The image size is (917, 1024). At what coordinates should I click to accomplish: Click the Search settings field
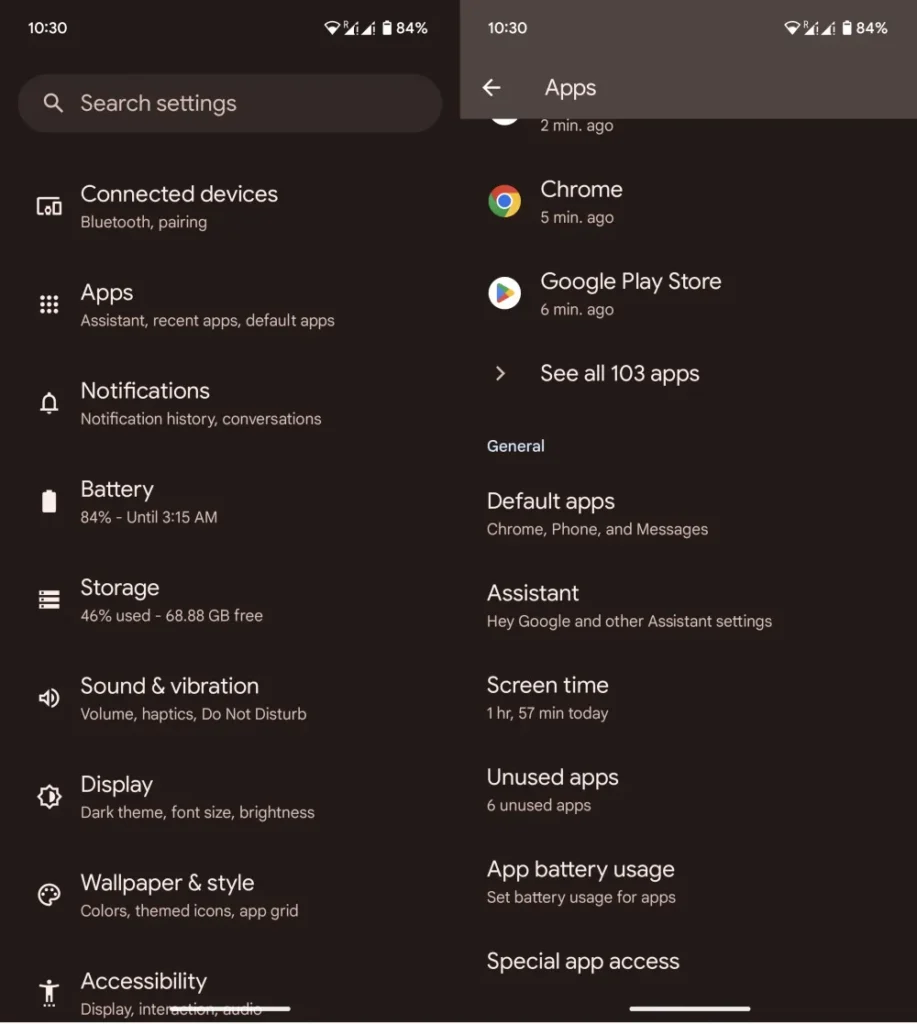click(x=230, y=103)
